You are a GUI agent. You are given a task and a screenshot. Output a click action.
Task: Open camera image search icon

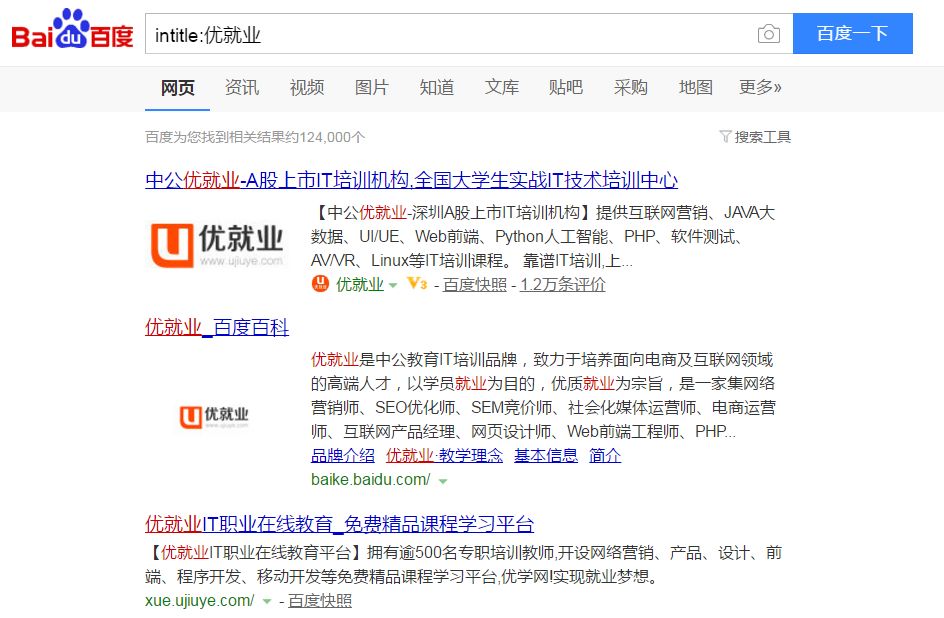coord(768,34)
